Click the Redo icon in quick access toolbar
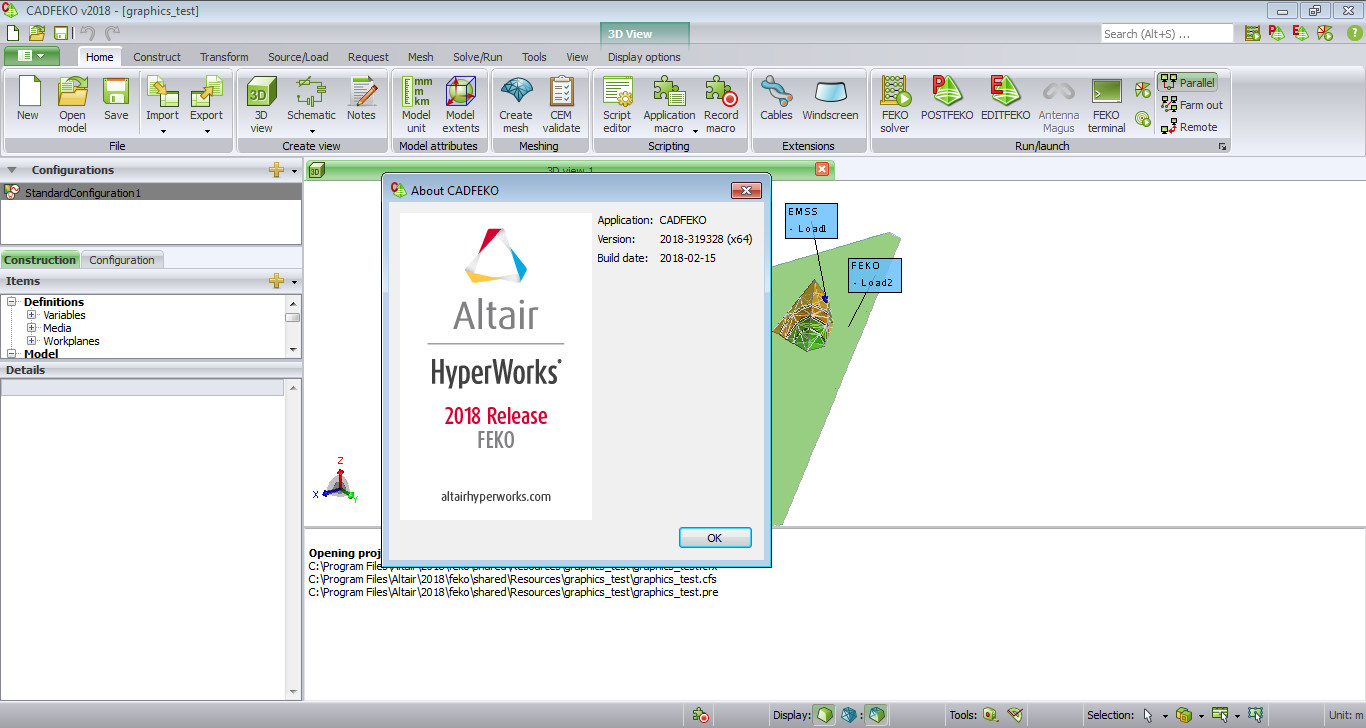The height and width of the screenshot is (728, 1366). (x=112, y=33)
